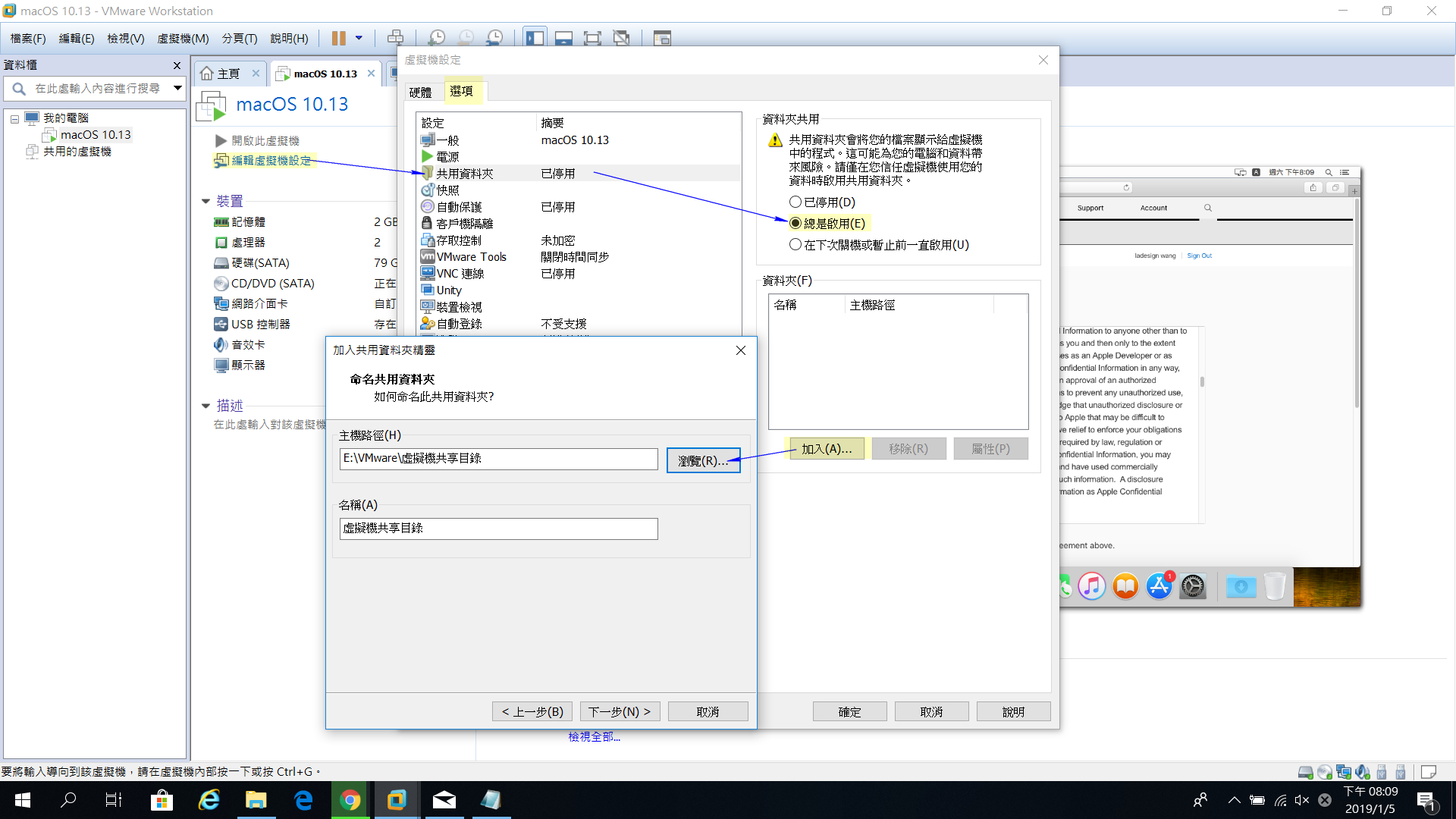The height and width of the screenshot is (819, 1456).
Task: Launch Google Chrome from the taskbar
Action: 350,800
